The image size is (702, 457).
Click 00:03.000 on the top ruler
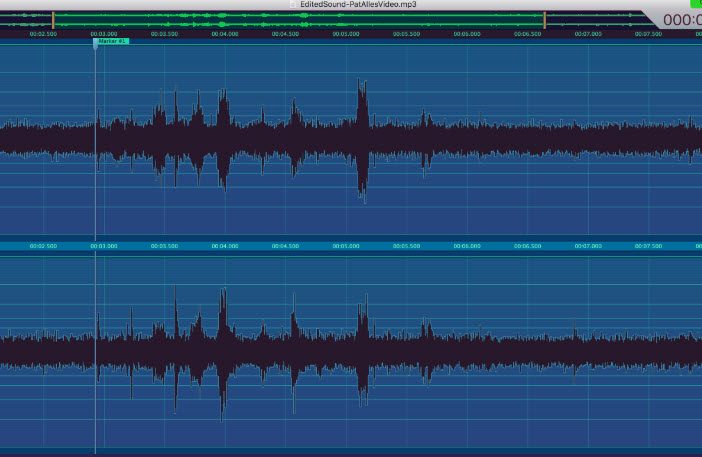[x=104, y=34]
